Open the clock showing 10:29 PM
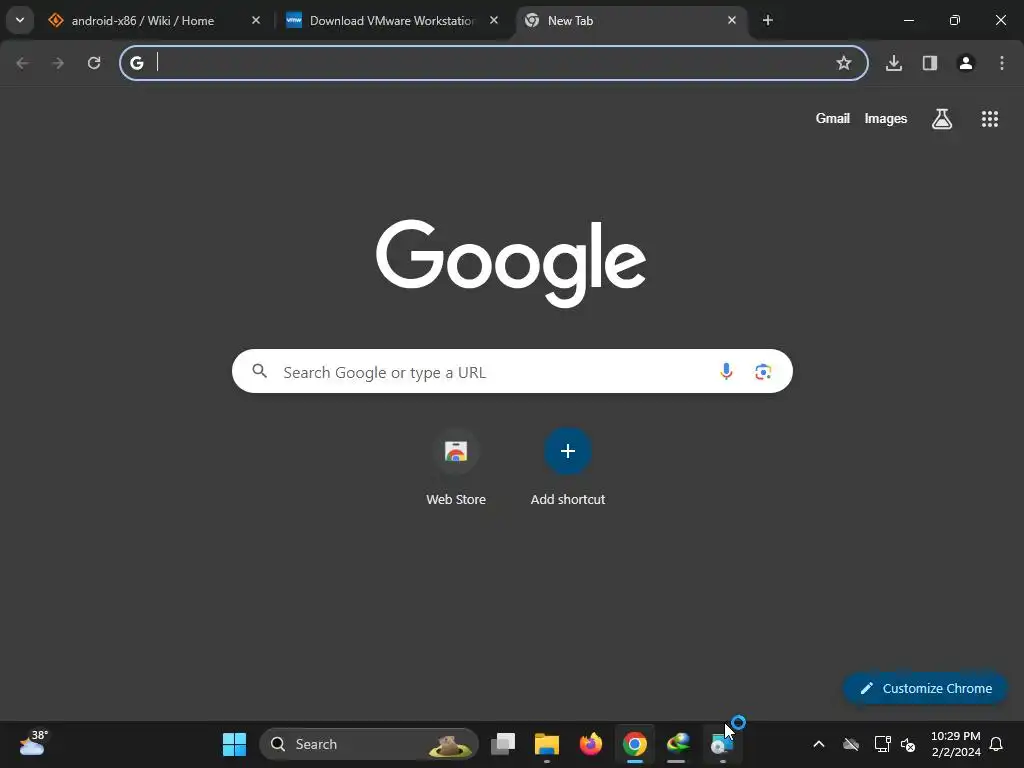 tap(956, 744)
